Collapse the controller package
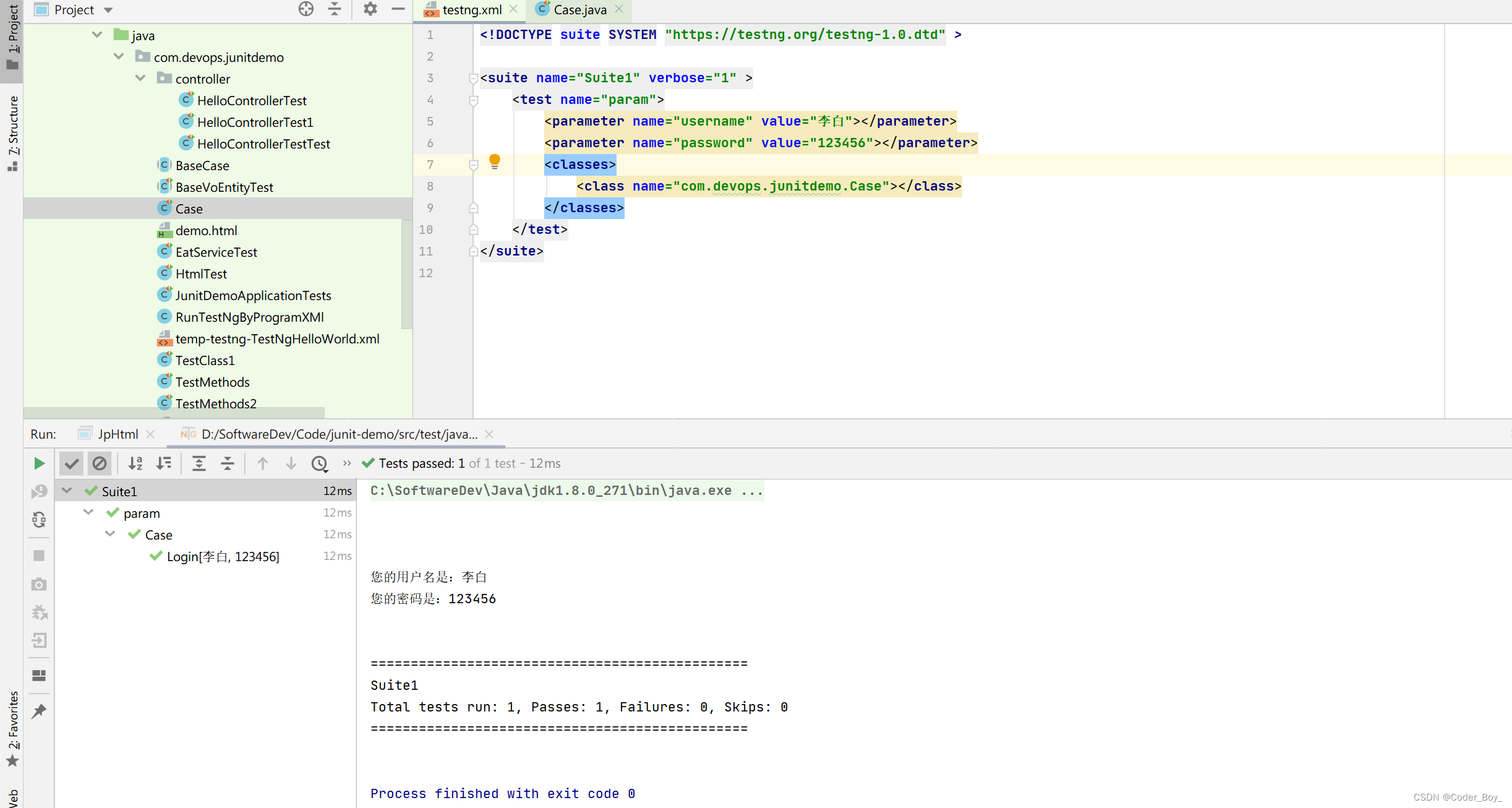1512x808 pixels. tap(140, 79)
